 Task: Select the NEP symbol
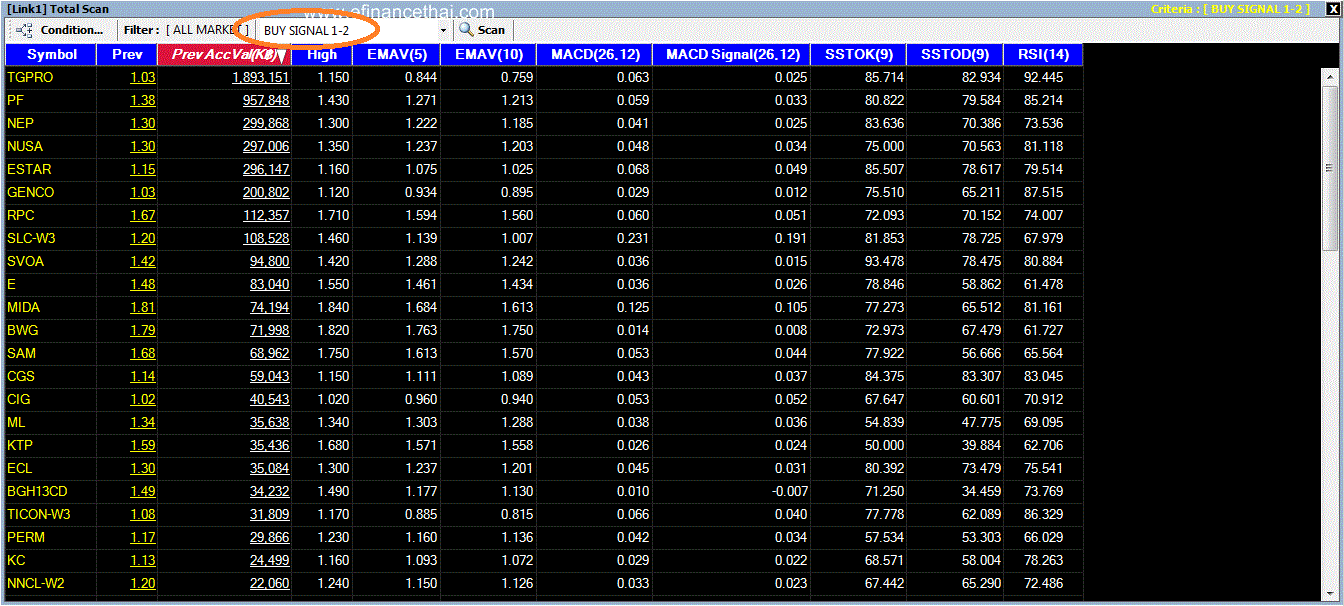[x=19, y=123]
